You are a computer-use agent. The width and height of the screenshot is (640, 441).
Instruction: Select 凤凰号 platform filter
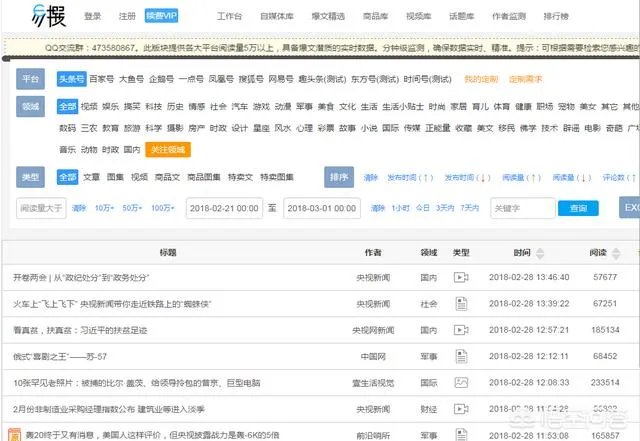click(x=221, y=79)
